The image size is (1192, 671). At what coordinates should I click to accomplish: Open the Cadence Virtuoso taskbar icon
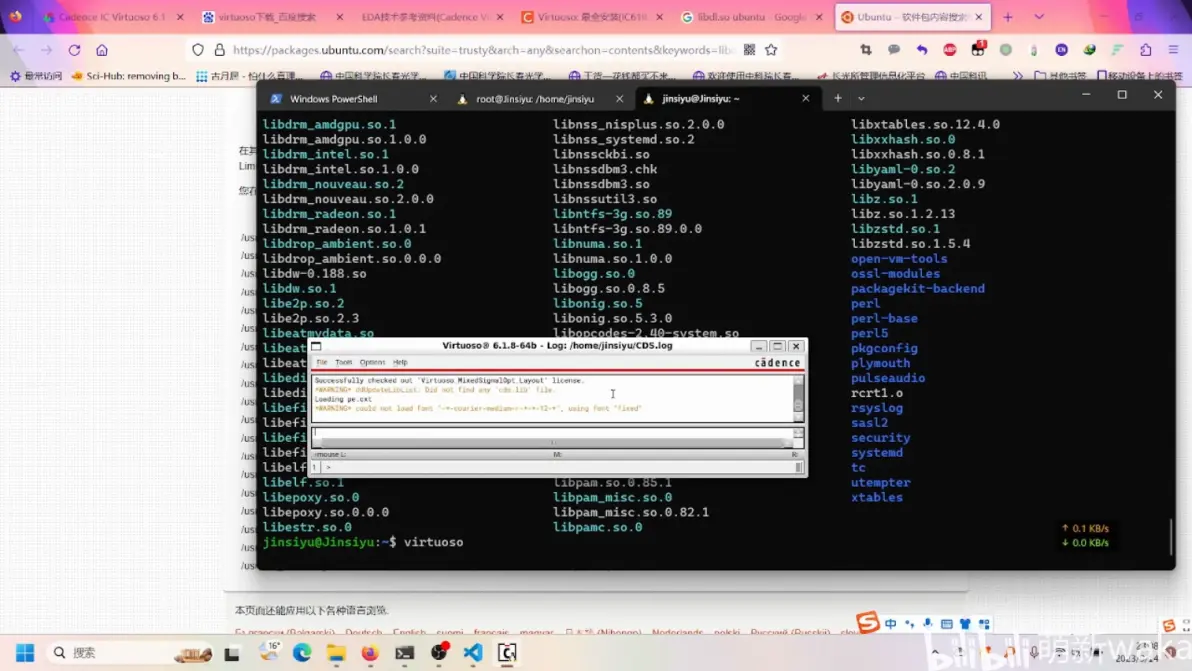point(507,653)
